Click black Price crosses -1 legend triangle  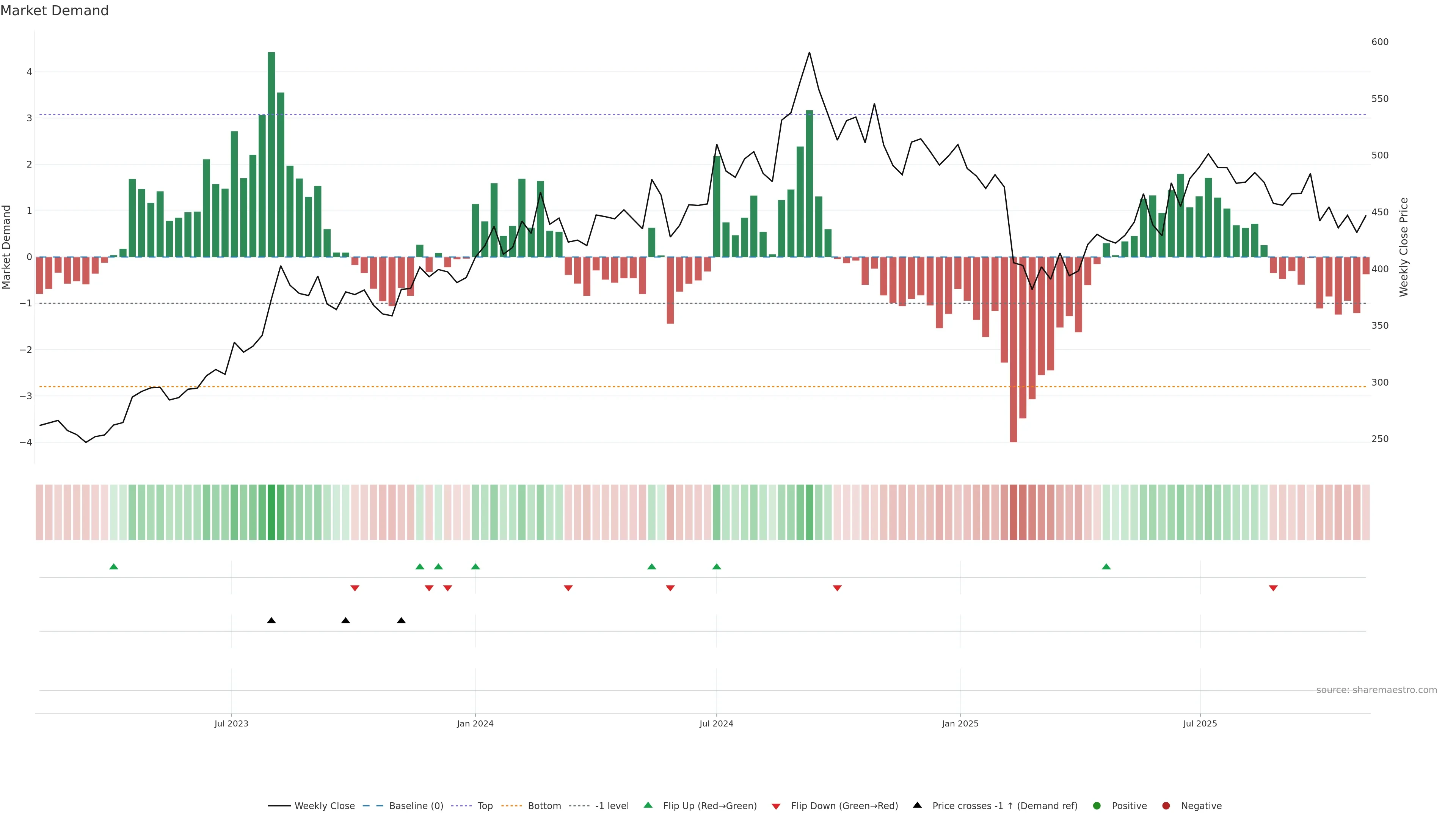[917, 805]
